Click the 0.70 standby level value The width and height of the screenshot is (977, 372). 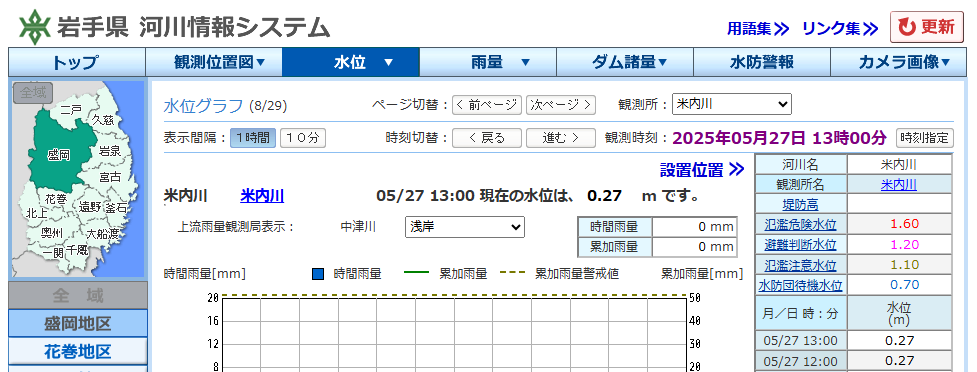click(x=904, y=285)
